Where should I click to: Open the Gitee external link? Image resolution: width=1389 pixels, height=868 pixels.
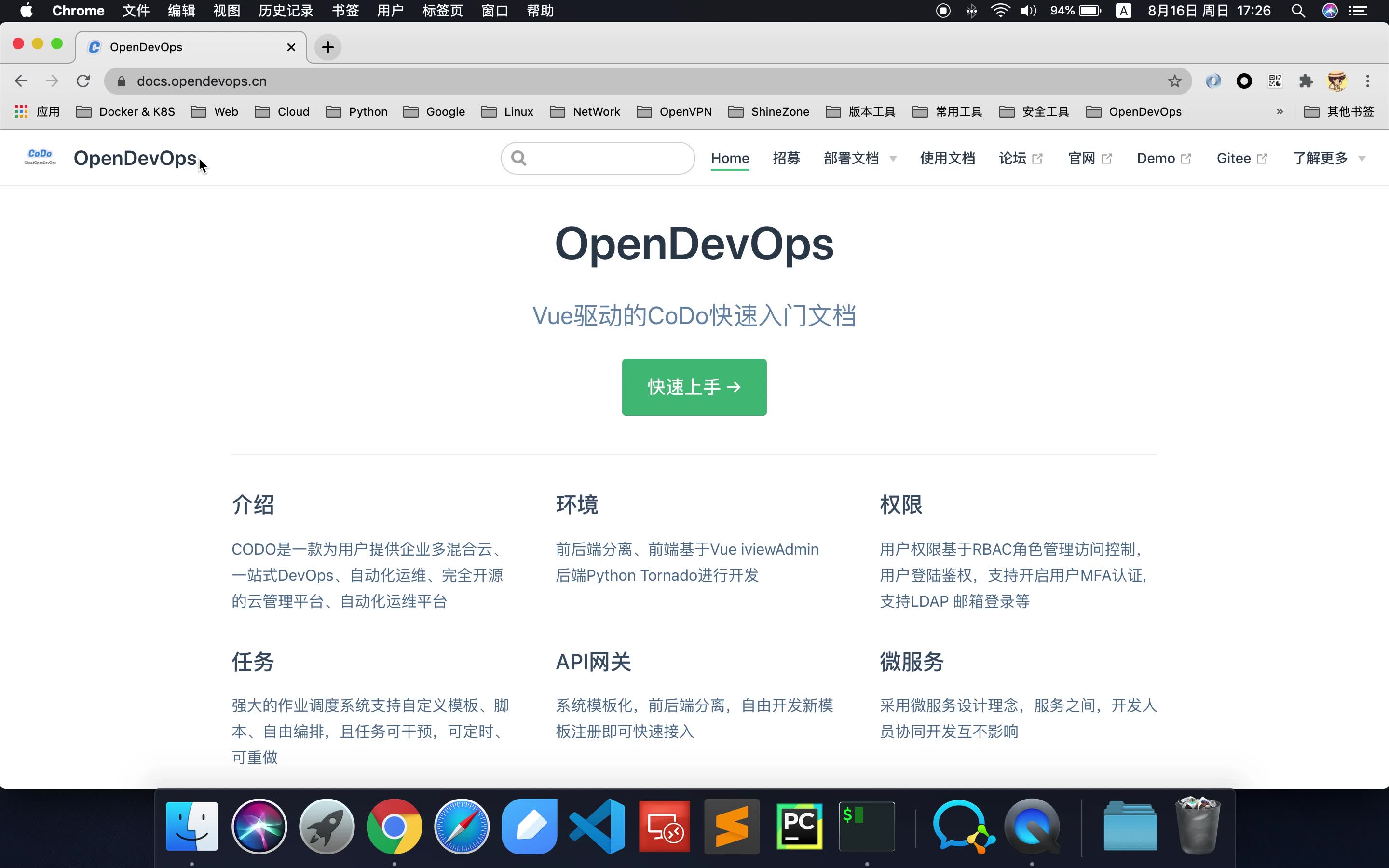coord(1242,159)
